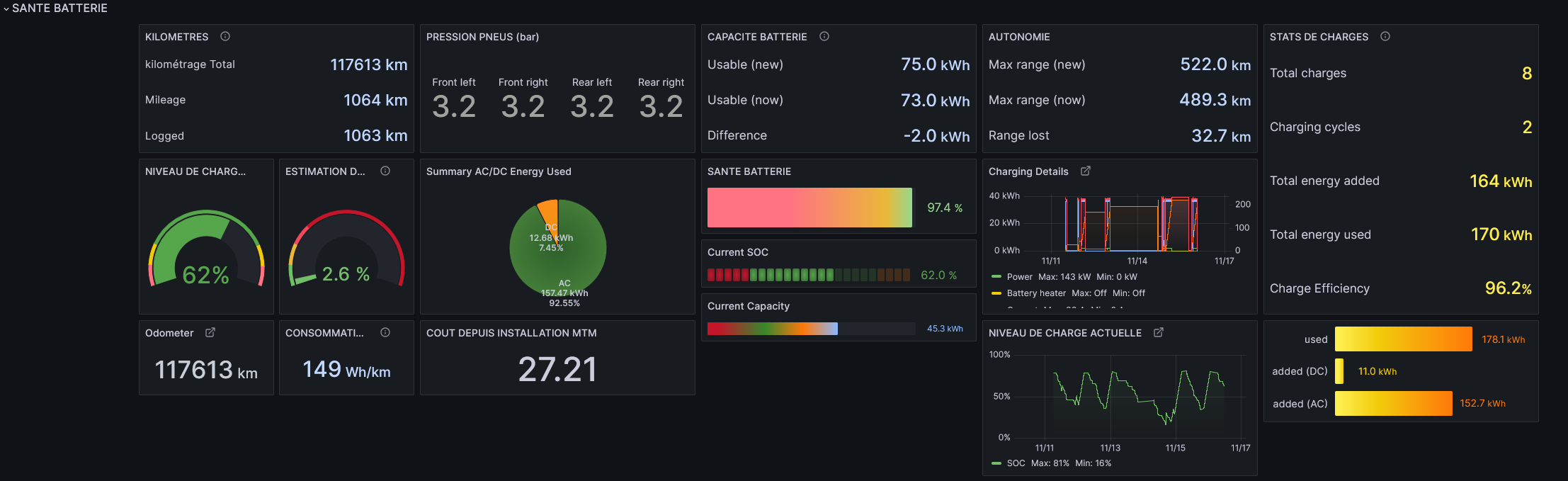Open the external link icon beside Odometer
The image size is (1568, 481).
coord(210,332)
